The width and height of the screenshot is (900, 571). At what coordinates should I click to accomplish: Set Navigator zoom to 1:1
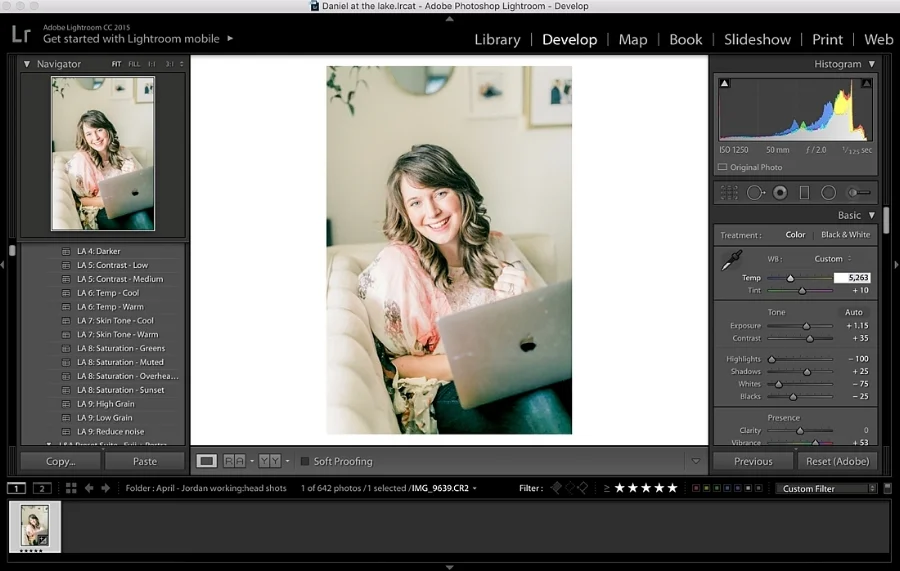point(152,64)
